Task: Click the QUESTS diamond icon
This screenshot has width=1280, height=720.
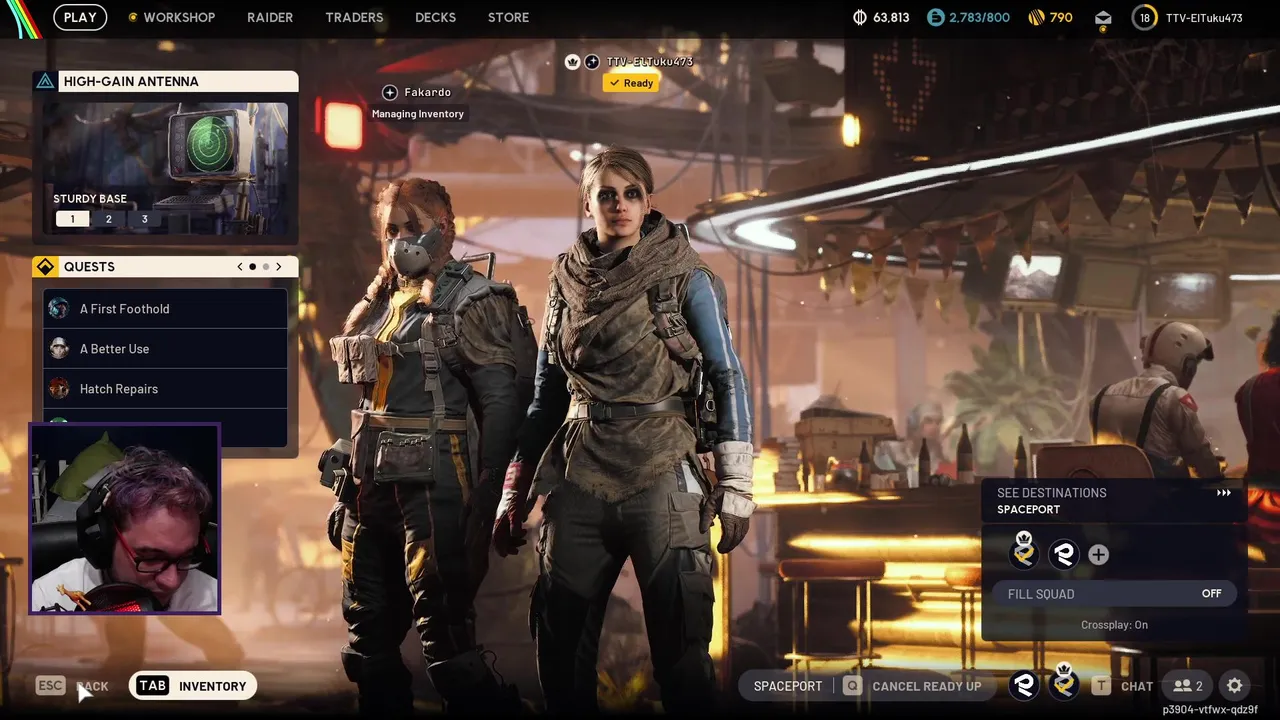Action: (44, 267)
